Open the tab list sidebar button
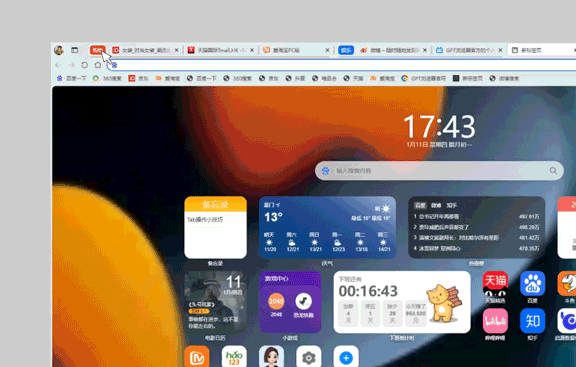The image size is (576, 367). click(75, 50)
